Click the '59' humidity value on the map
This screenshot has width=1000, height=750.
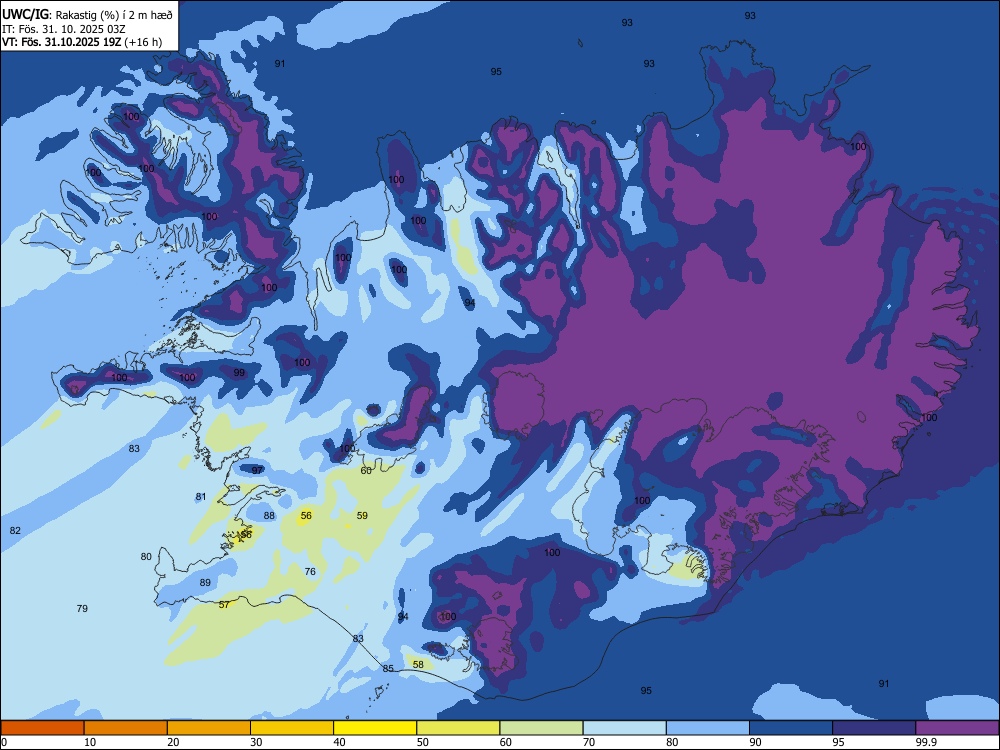(362, 515)
